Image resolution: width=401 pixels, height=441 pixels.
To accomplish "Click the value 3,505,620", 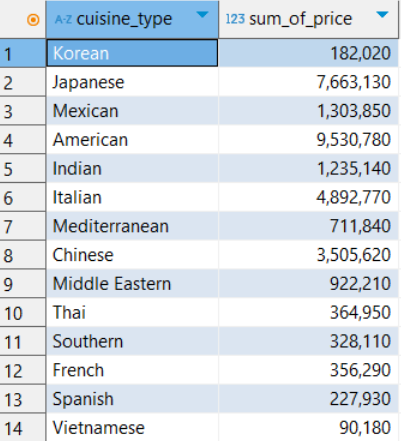I will 354,255.
